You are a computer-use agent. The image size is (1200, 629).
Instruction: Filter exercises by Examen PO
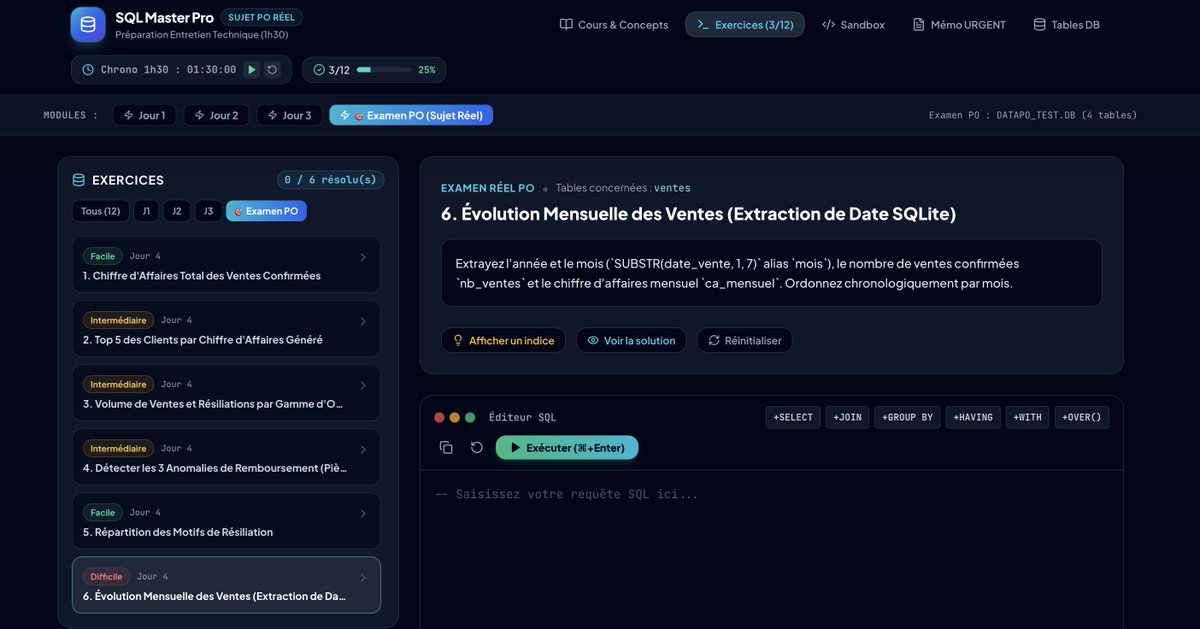pos(266,211)
